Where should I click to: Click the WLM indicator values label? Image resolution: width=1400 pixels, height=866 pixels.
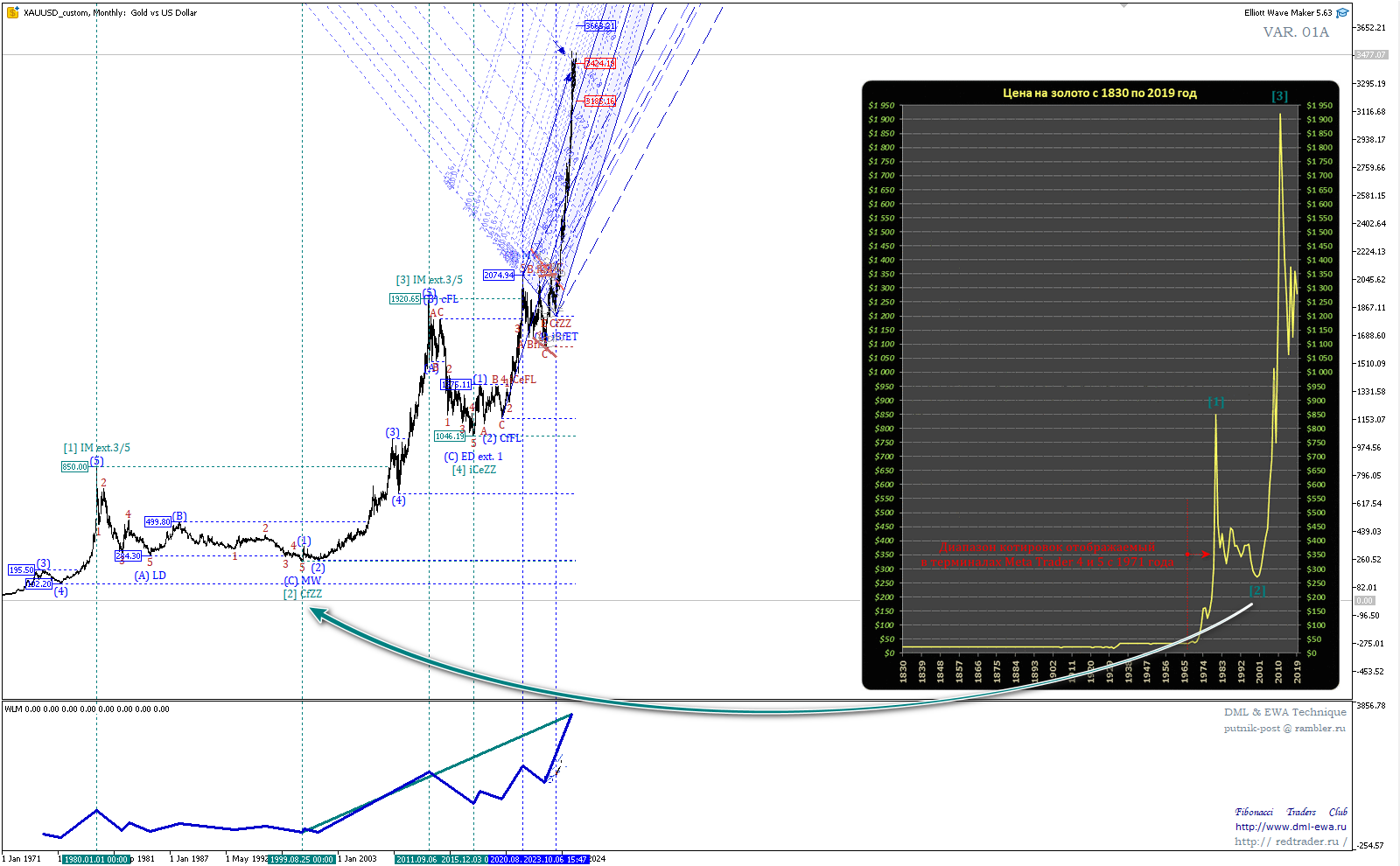tap(87, 709)
